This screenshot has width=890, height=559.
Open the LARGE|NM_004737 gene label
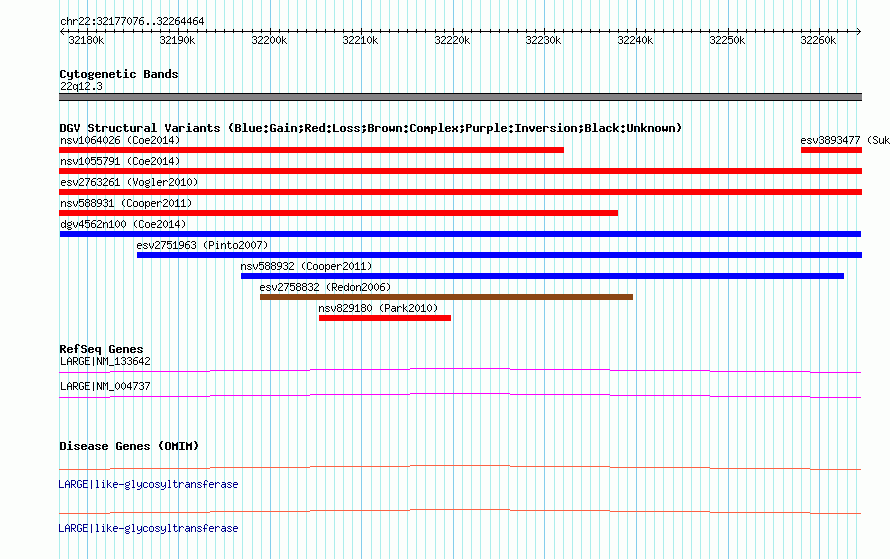point(105,386)
